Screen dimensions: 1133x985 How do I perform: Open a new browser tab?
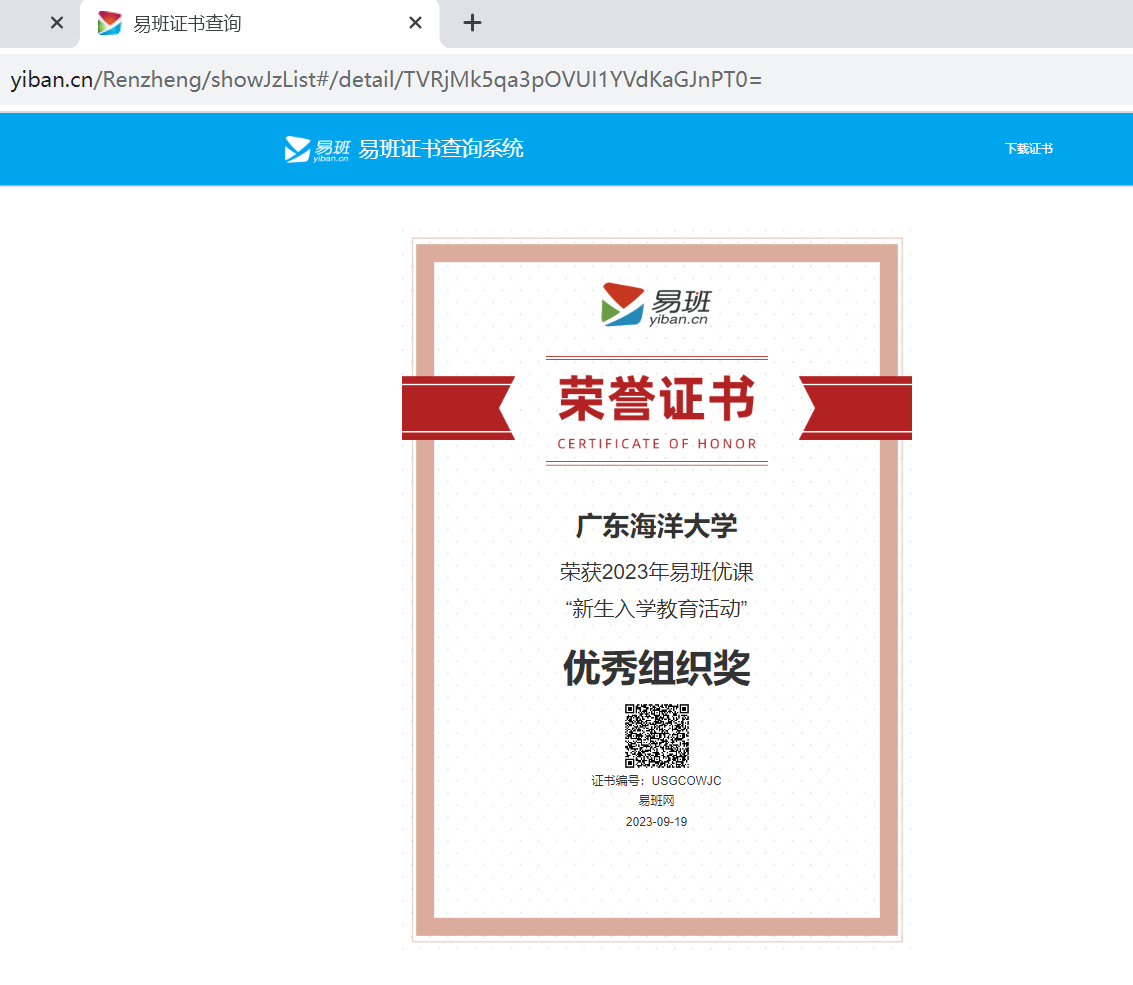473,23
